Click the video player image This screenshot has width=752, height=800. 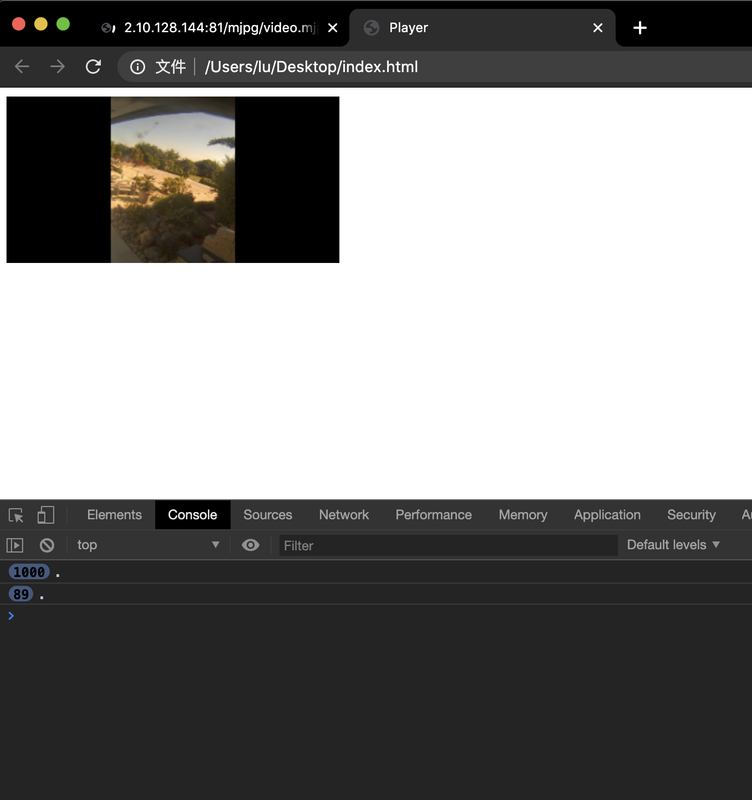tap(173, 180)
